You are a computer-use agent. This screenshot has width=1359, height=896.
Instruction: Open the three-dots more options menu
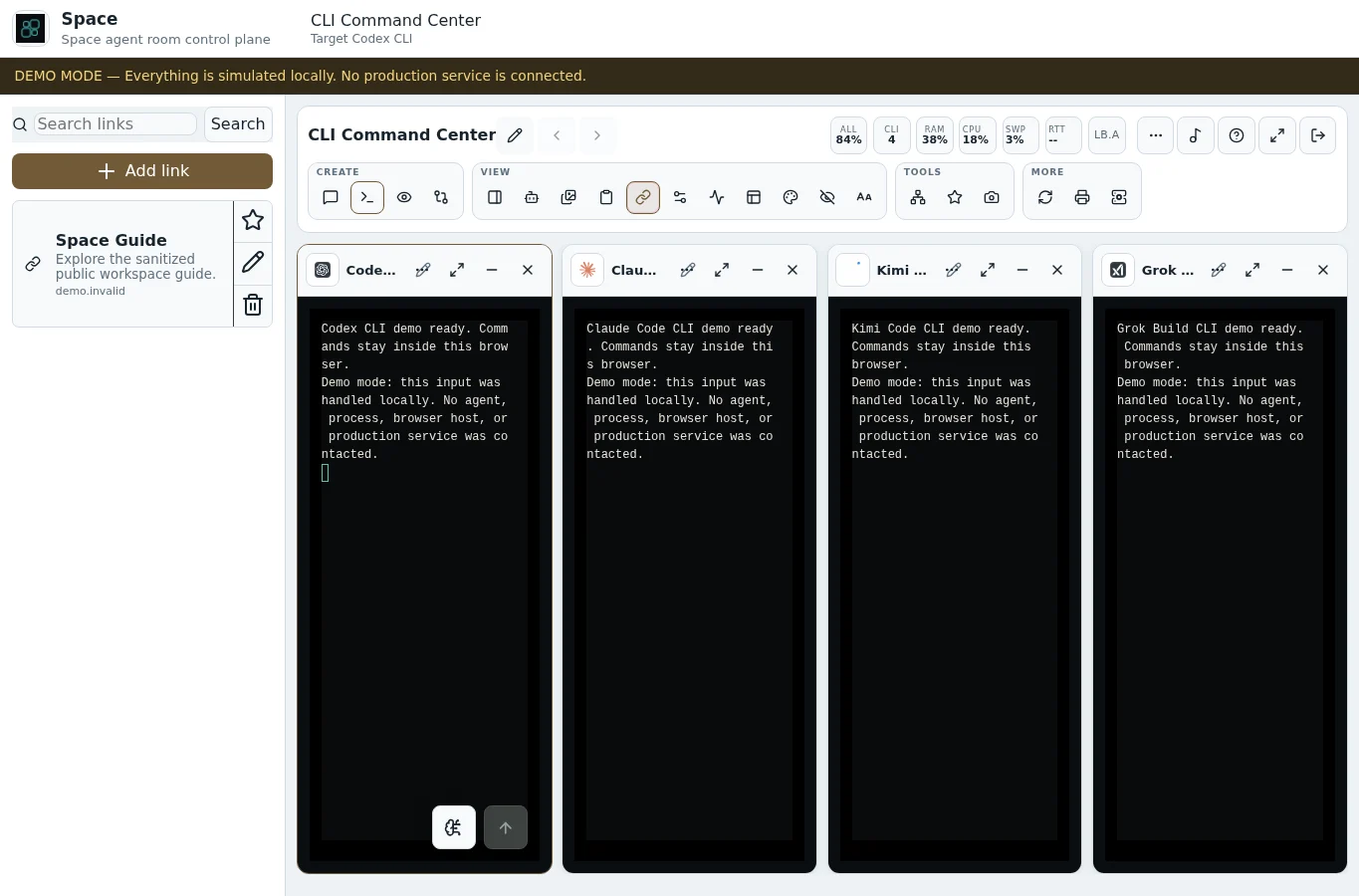(1155, 135)
